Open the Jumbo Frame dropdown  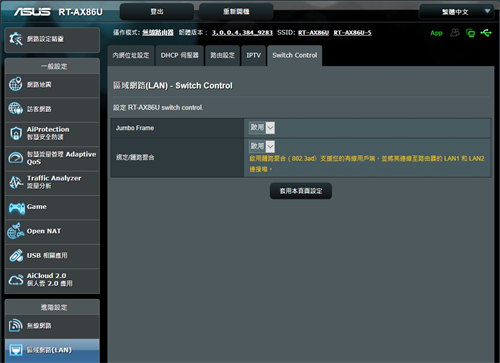pyautogui.click(x=262, y=128)
